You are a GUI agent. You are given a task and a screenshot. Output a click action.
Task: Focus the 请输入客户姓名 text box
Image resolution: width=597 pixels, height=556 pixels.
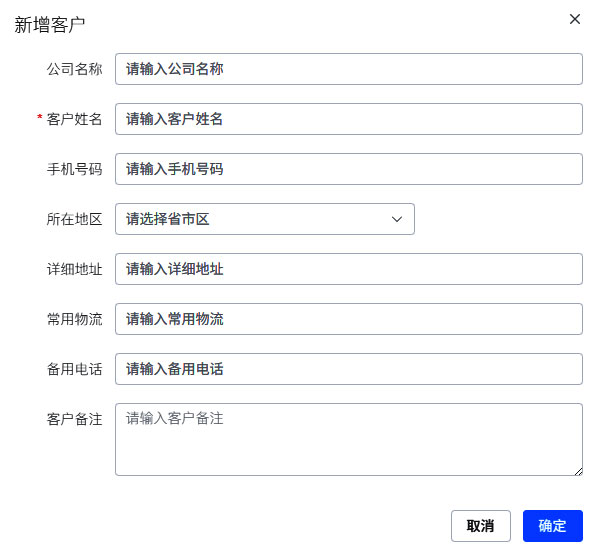(349, 119)
